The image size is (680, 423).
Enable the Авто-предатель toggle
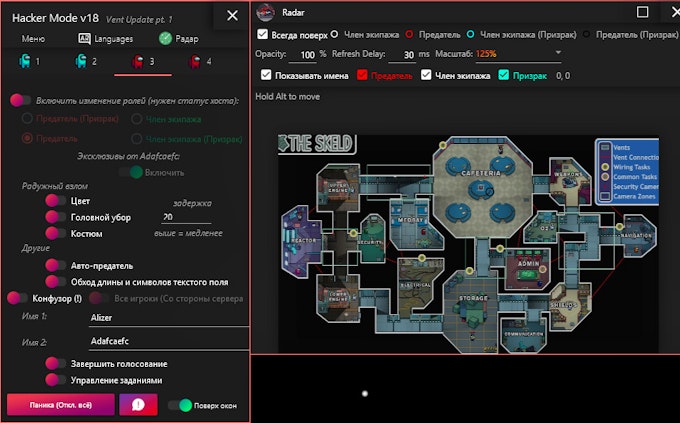pos(55,265)
